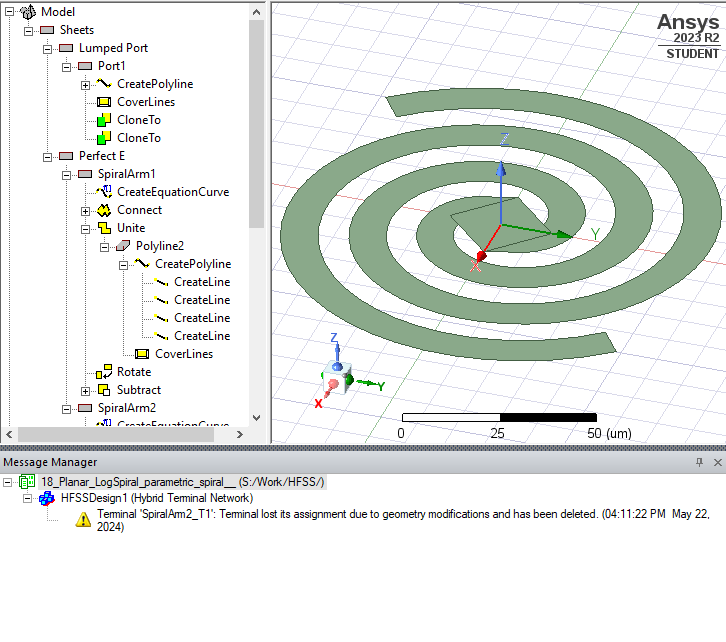Collapse the Unite node under SpiralArm1

tap(85, 228)
